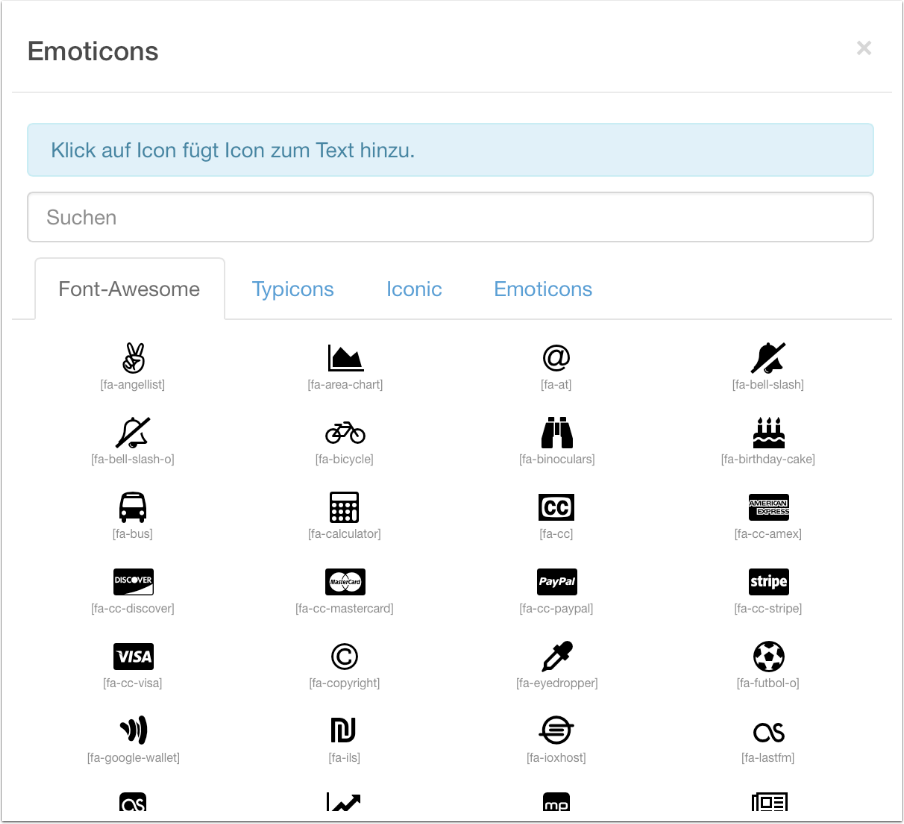The width and height of the screenshot is (904, 824).
Task: Insert the fa-angellist peace hand icon
Action: pos(133,358)
